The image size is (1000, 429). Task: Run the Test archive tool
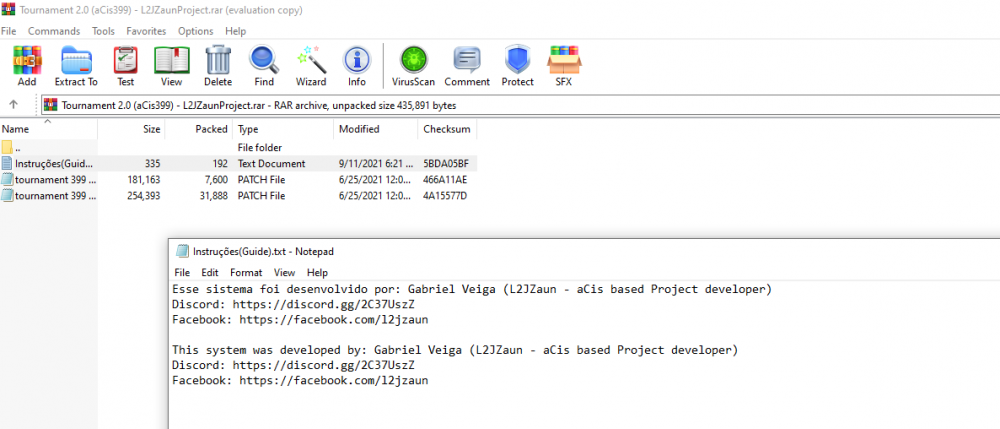pos(126,65)
